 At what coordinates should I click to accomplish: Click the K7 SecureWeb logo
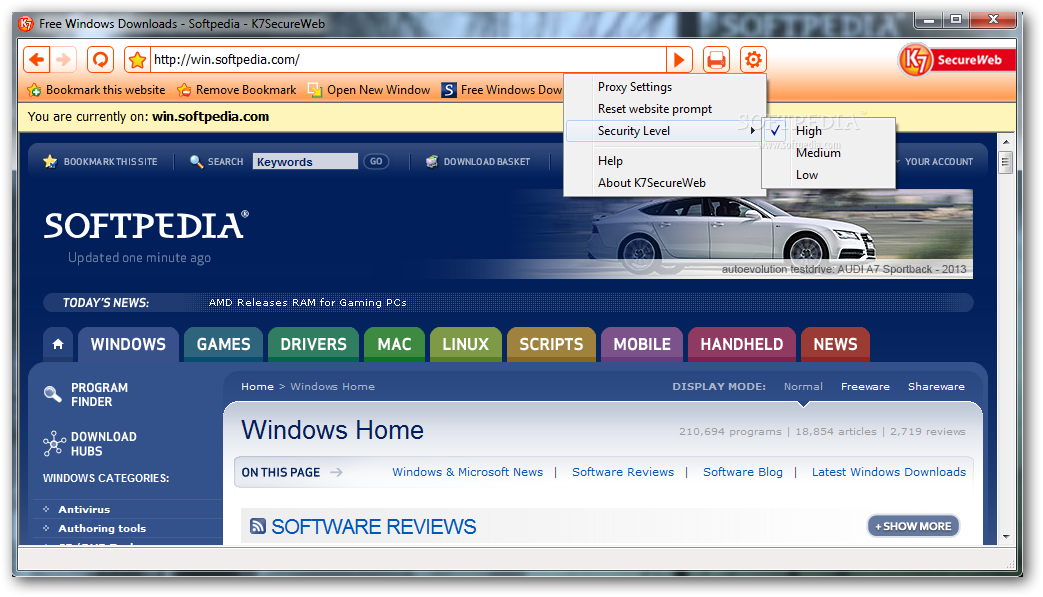pos(957,60)
